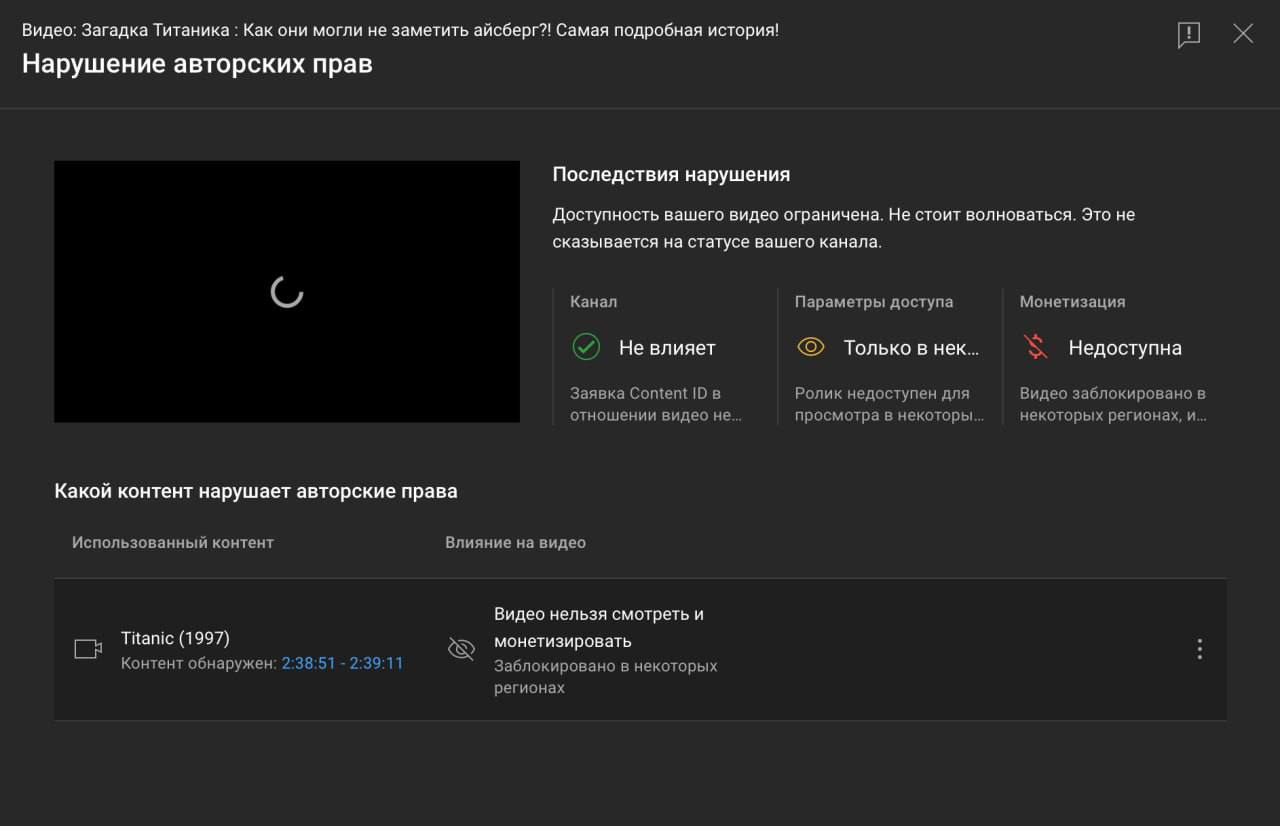This screenshot has height=826, width=1280.
Task: Click the 'Влияние на видео' column header
Action: [515, 542]
